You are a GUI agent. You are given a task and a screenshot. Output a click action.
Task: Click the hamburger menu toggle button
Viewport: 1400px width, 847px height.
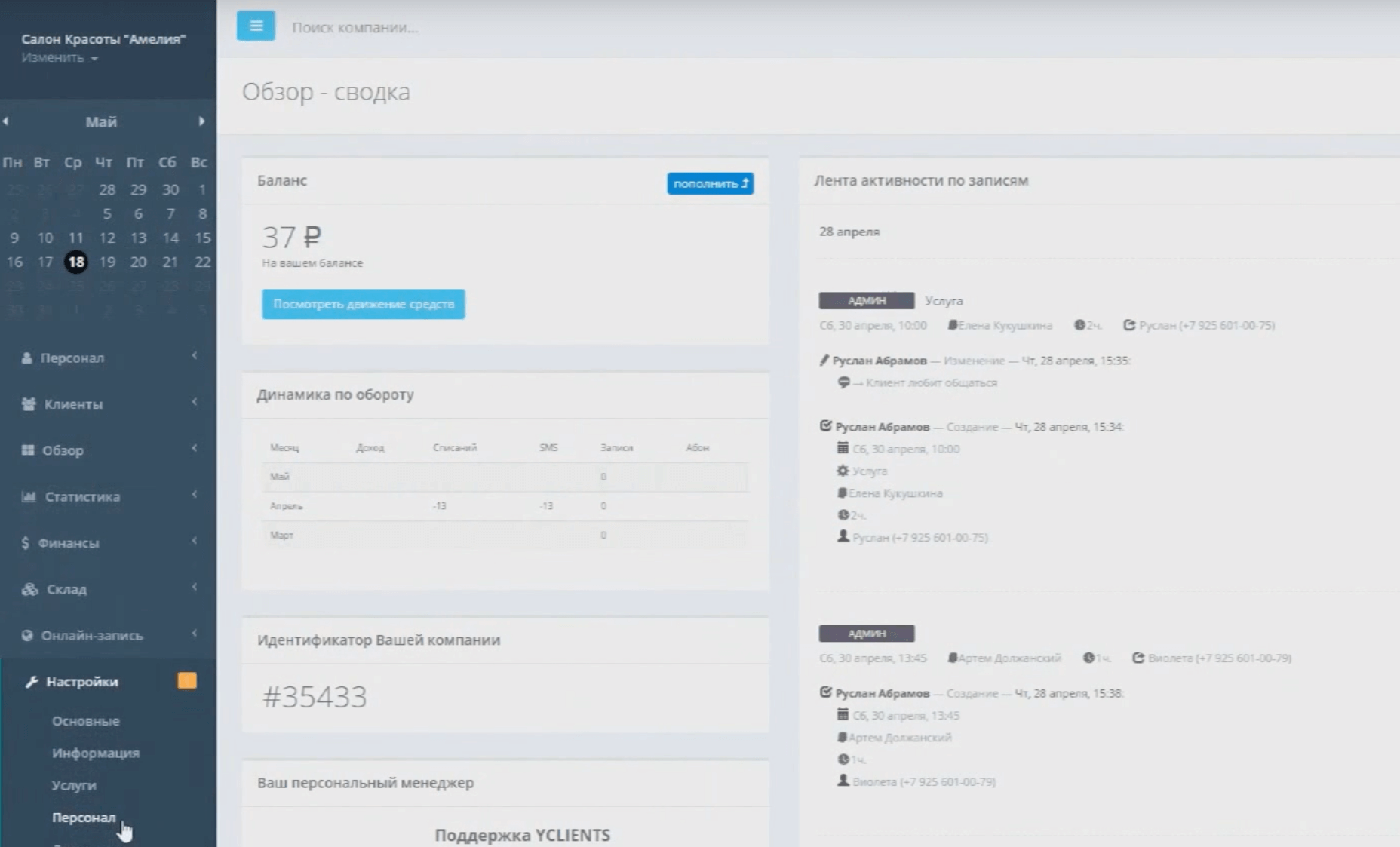(x=256, y=26)
